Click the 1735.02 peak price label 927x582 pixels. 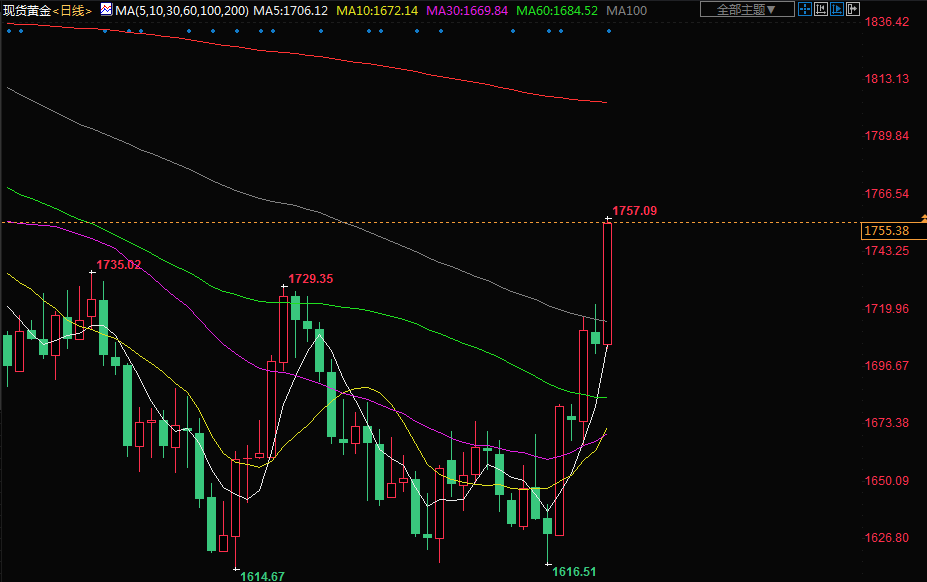coord(118,265)
